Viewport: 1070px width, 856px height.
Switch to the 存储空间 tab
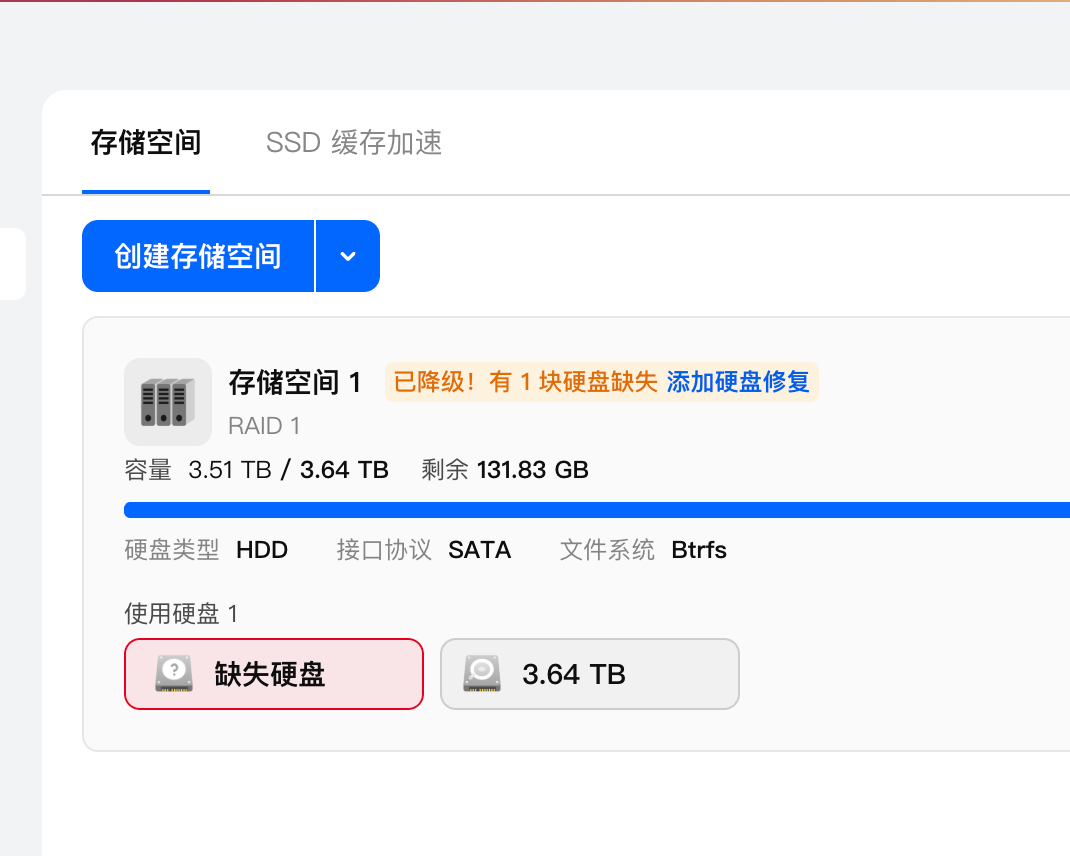(x=146, y=143)
